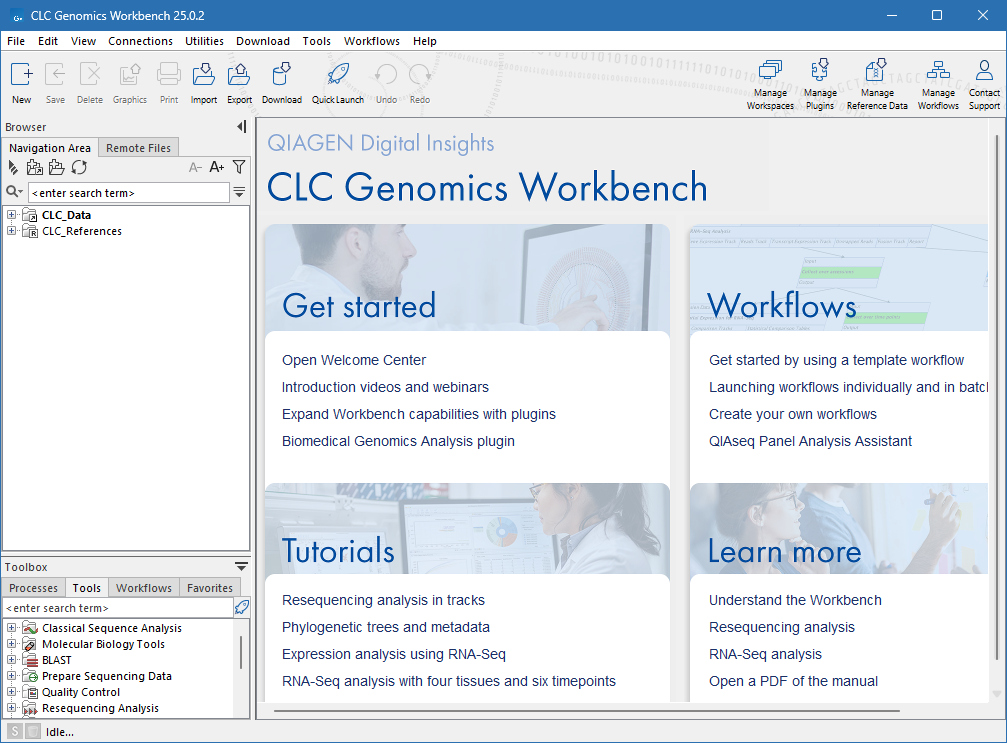
Task: Open the File menu
Action: pyautogui.click(x=16, y=41)
